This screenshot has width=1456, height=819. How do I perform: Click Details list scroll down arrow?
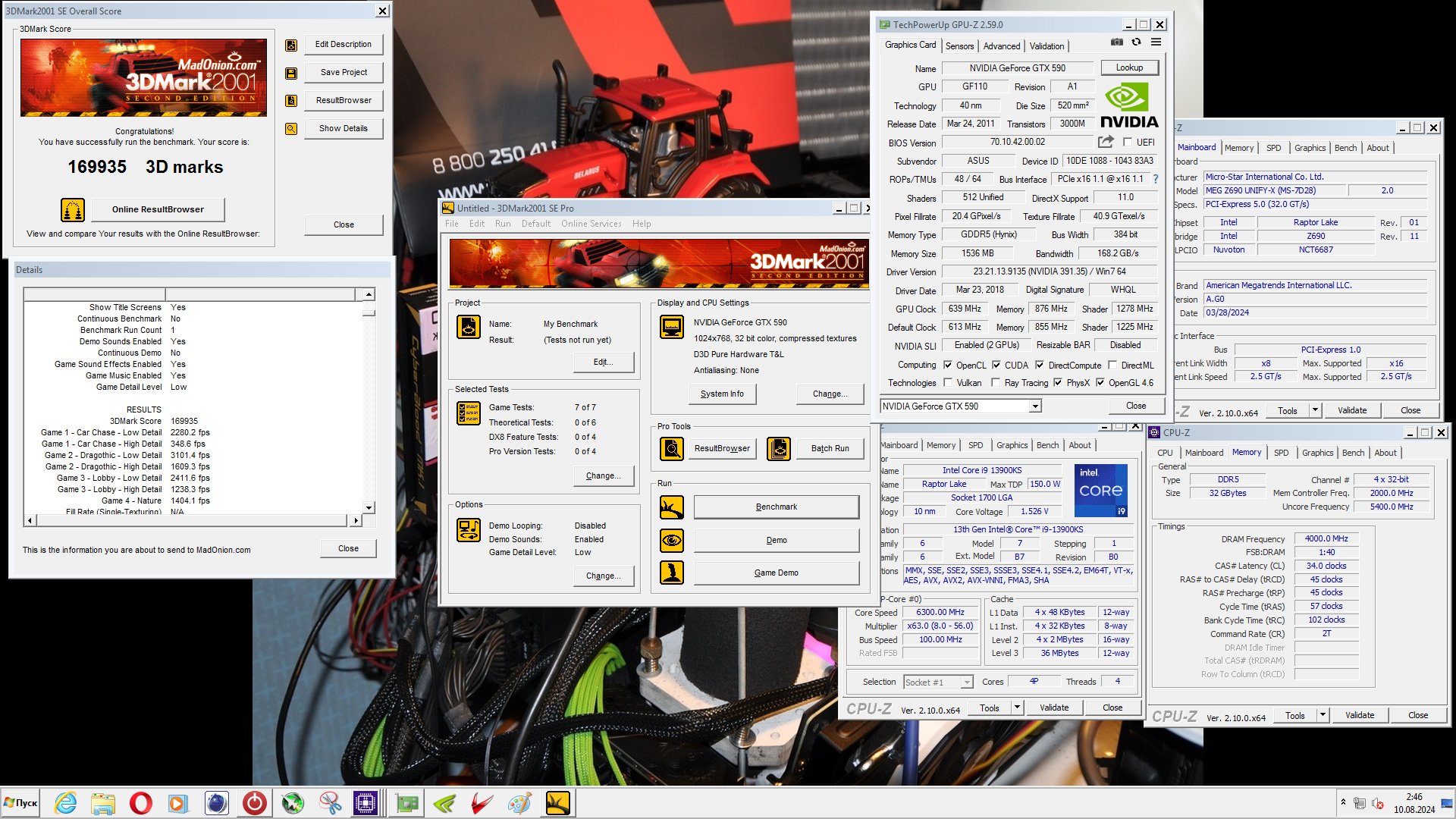[369, 508]
